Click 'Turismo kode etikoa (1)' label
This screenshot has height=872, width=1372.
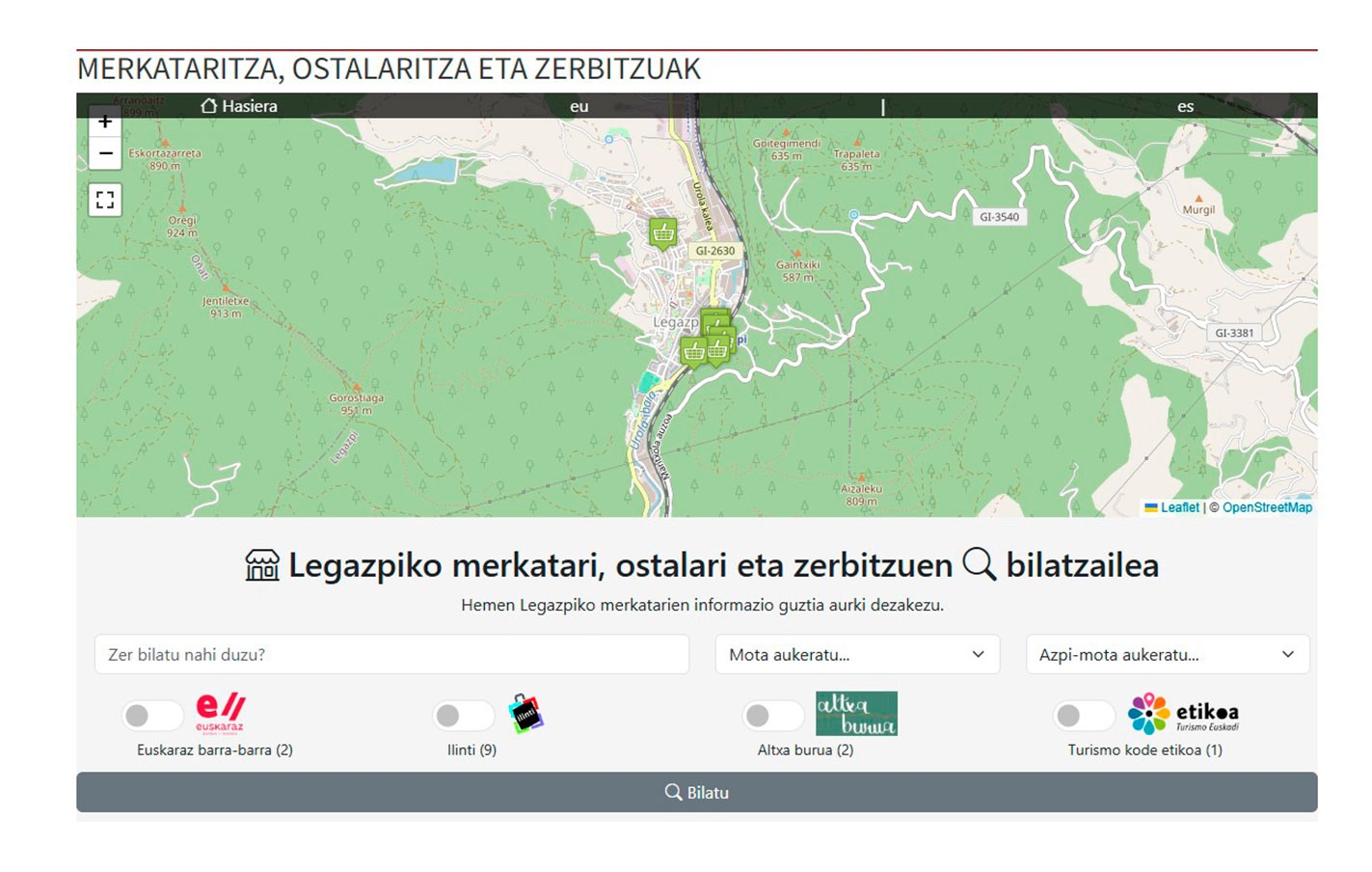pyautogui.click(x=1144, y=749)
